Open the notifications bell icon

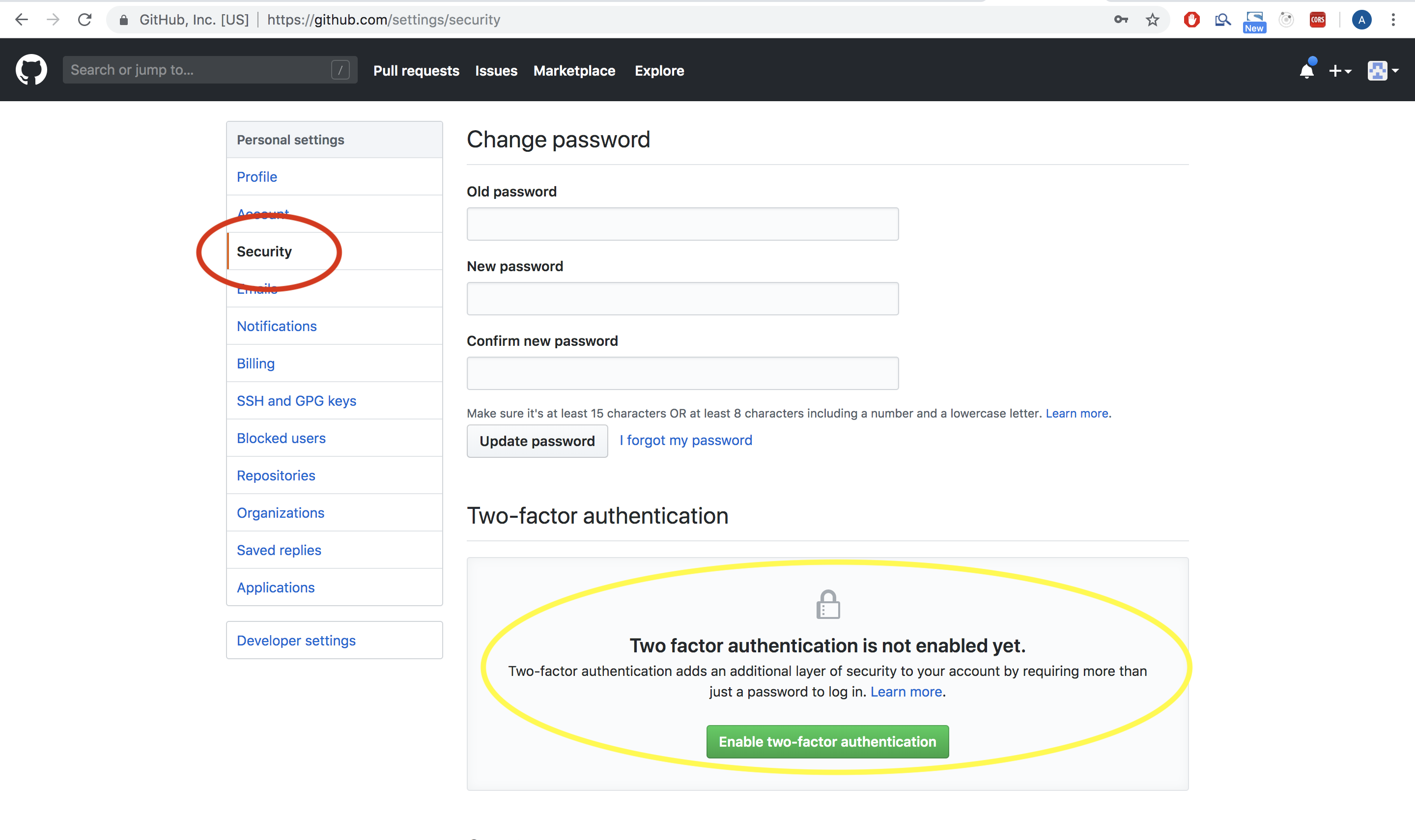tap(1307, 70)
